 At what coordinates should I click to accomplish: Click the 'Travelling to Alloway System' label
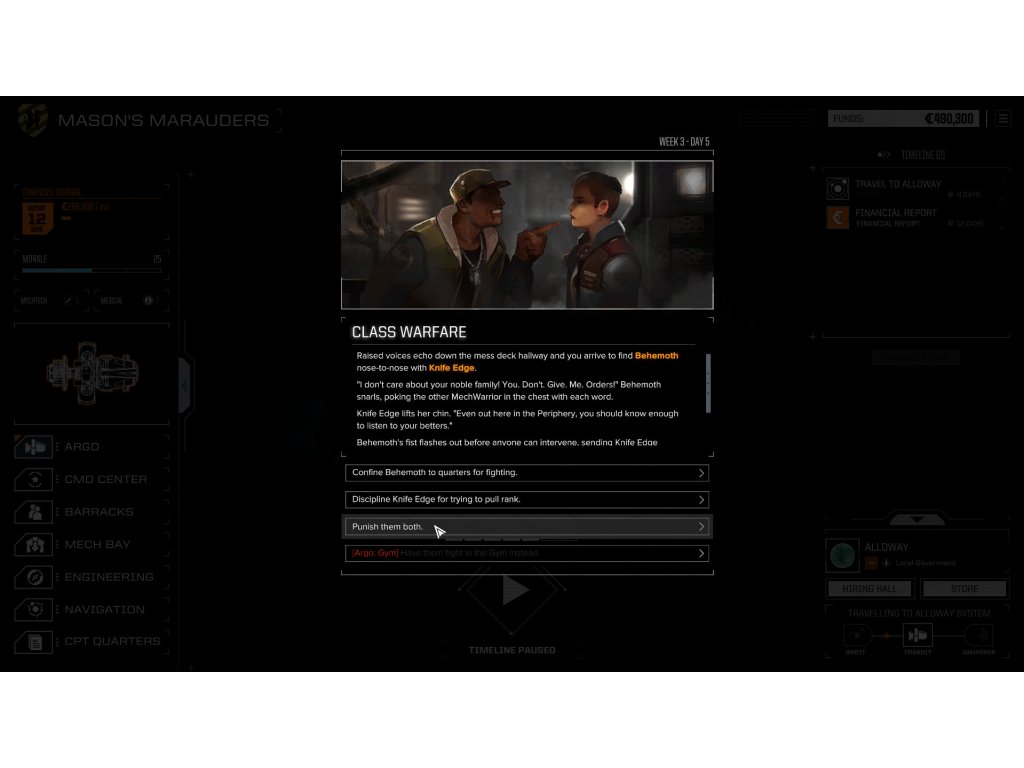(x=919, y=613)
